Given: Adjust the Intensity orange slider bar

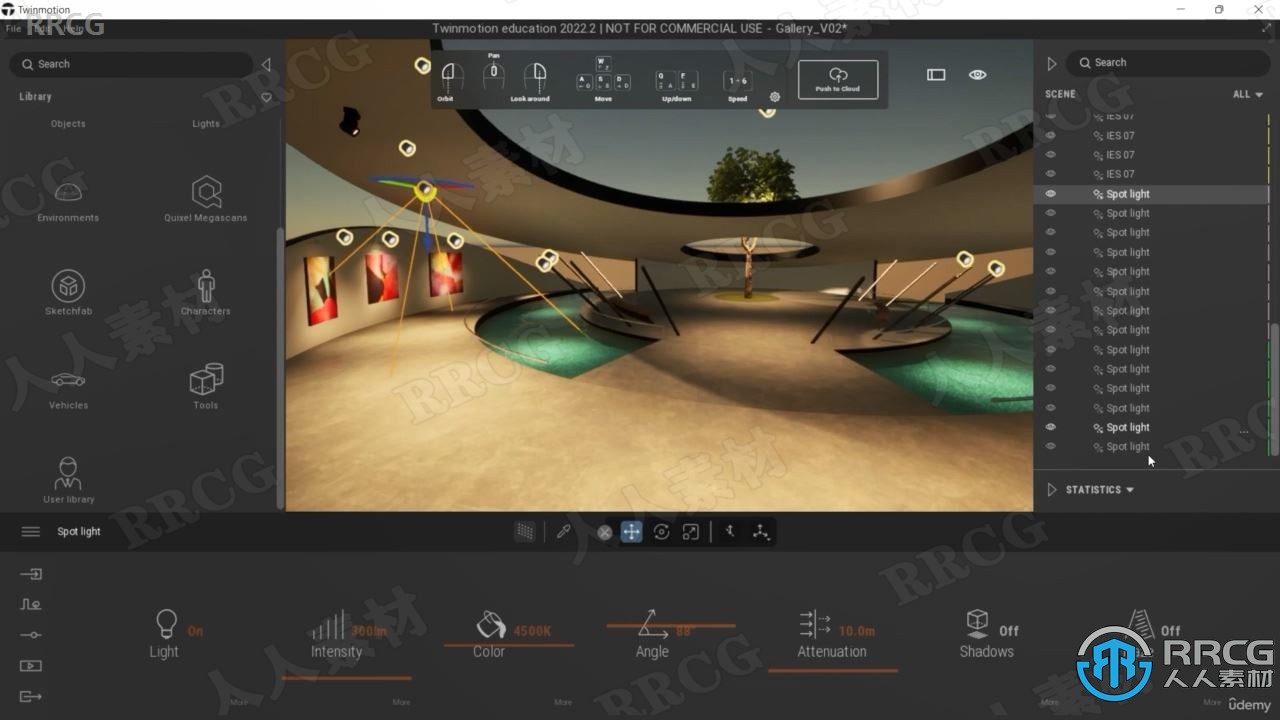Looking at the screenshot, I should click(346, 677).
